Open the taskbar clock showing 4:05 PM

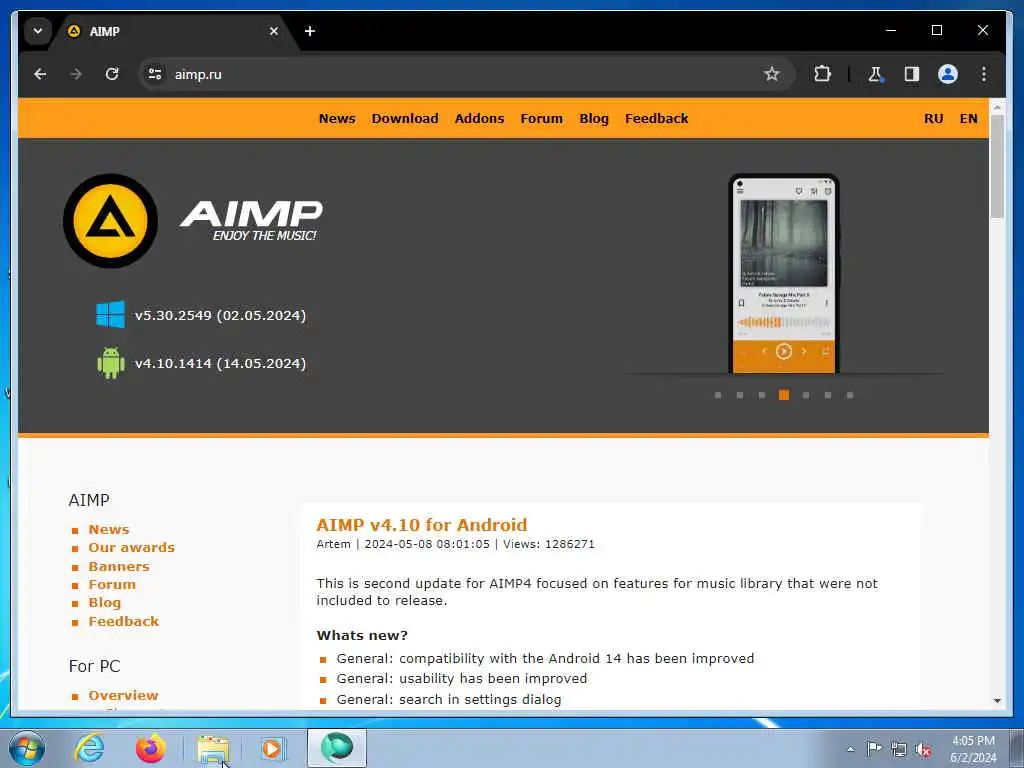point(973,749)
